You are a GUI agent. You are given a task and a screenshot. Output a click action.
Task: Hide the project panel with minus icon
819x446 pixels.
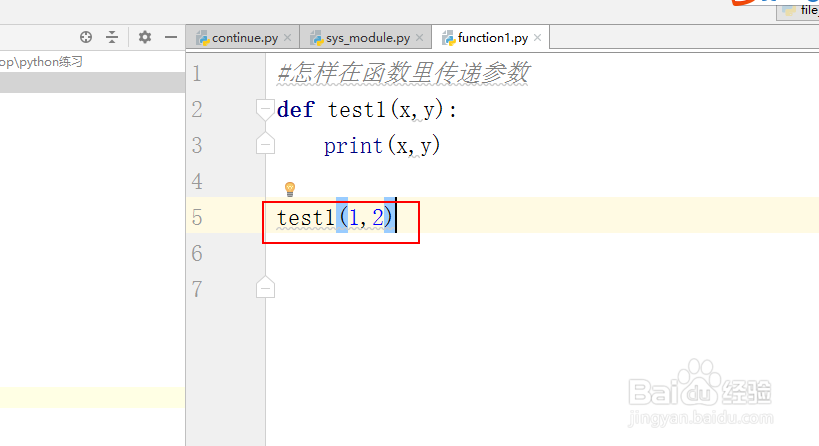(171, 37)
